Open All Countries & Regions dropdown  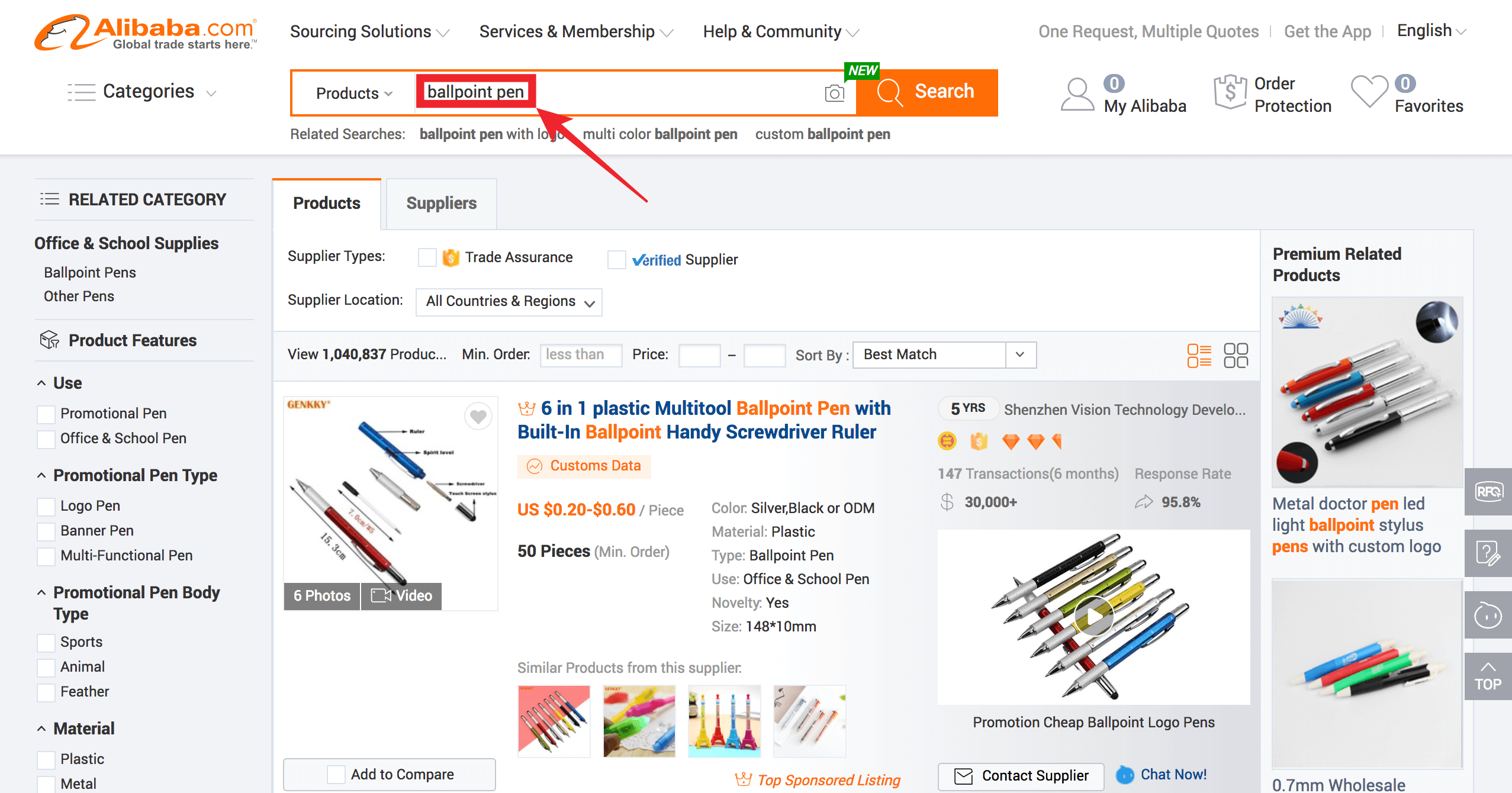[509, 302]
